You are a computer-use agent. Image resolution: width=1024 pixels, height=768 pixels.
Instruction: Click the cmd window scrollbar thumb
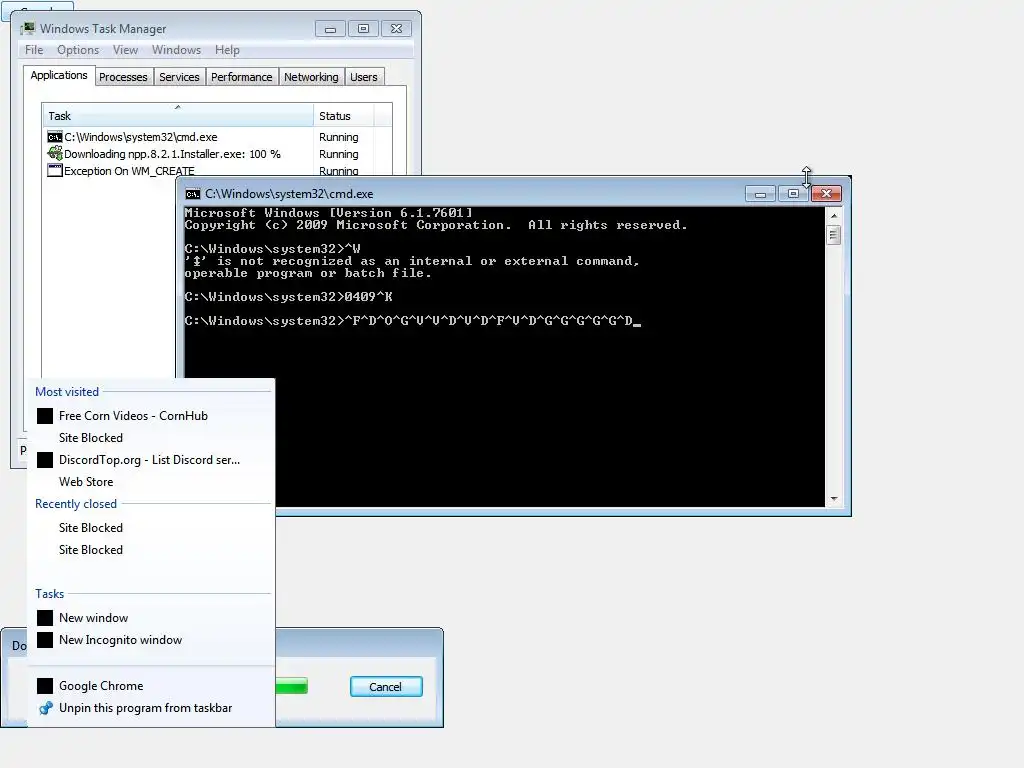click(x=834, y=235)
